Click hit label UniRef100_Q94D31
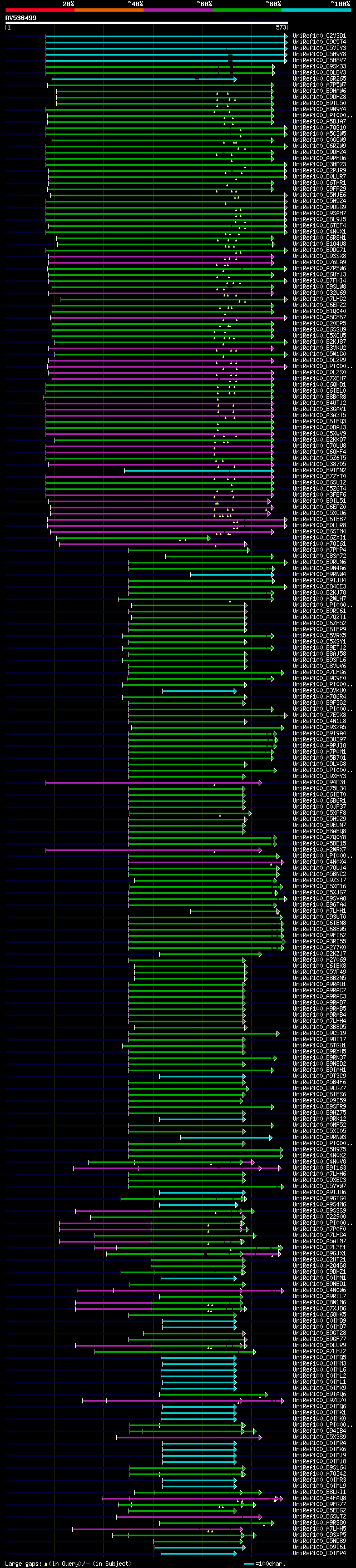The width and height of the screenshot is (356, 1568). pyautogui.click(x=319, y=782)
